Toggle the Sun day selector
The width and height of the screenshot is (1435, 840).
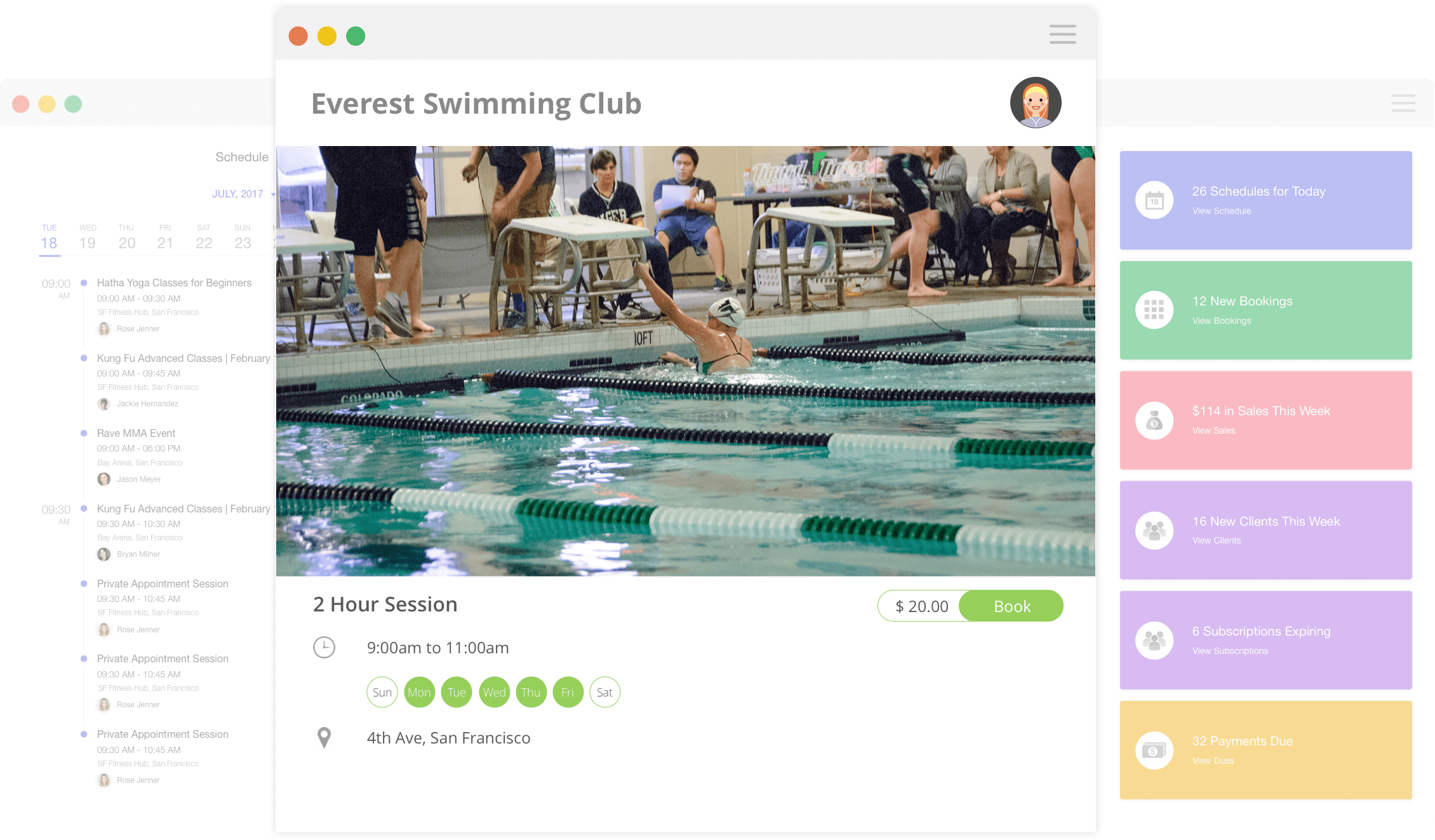[x=382, y=692]
